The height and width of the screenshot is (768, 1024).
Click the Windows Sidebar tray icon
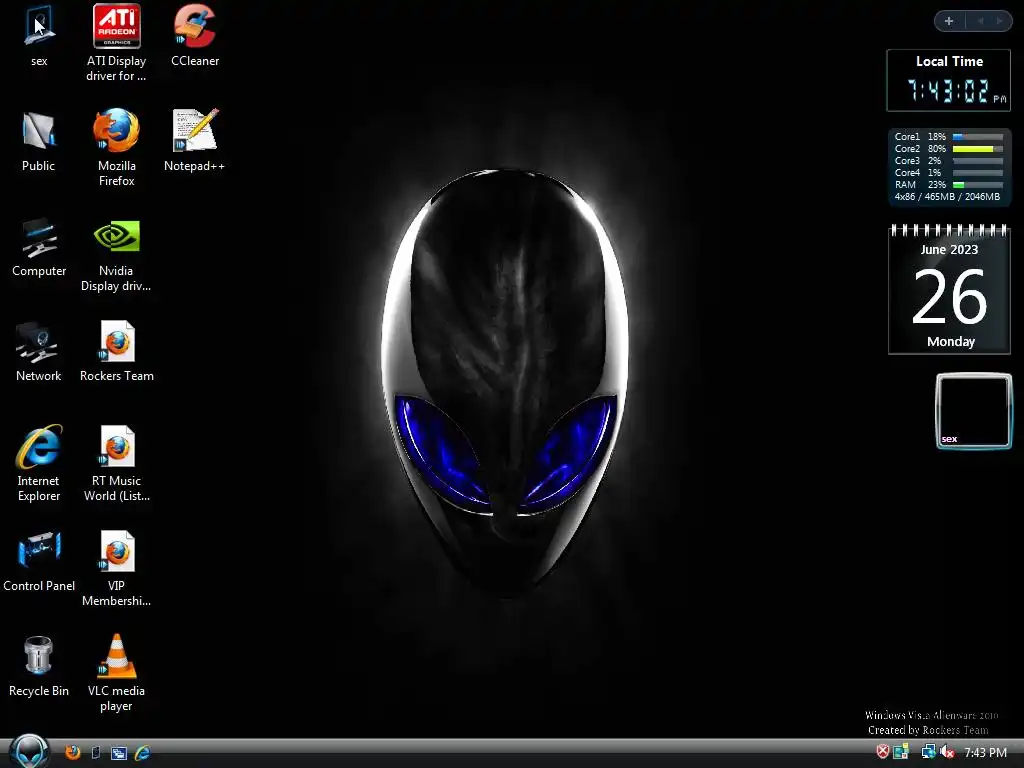[x=901, y=752]
